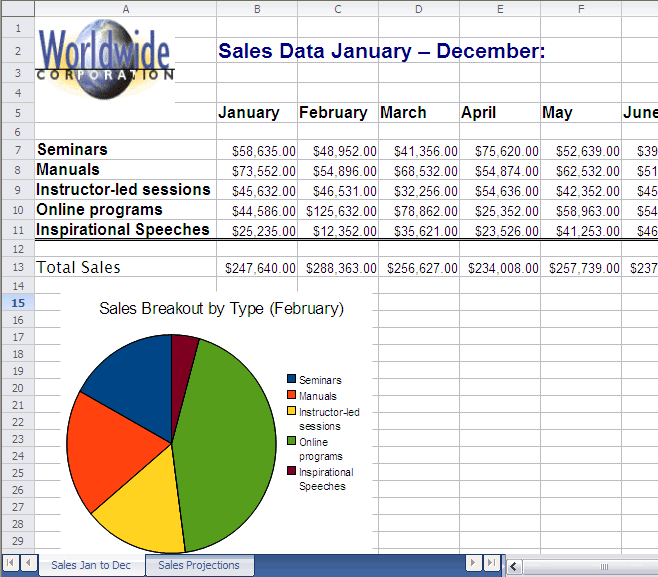This screenshot has height=577, width=658.
Task: Select the Inspirational Speeches row label
Action: pyautogui.click(x=125, y=230)
